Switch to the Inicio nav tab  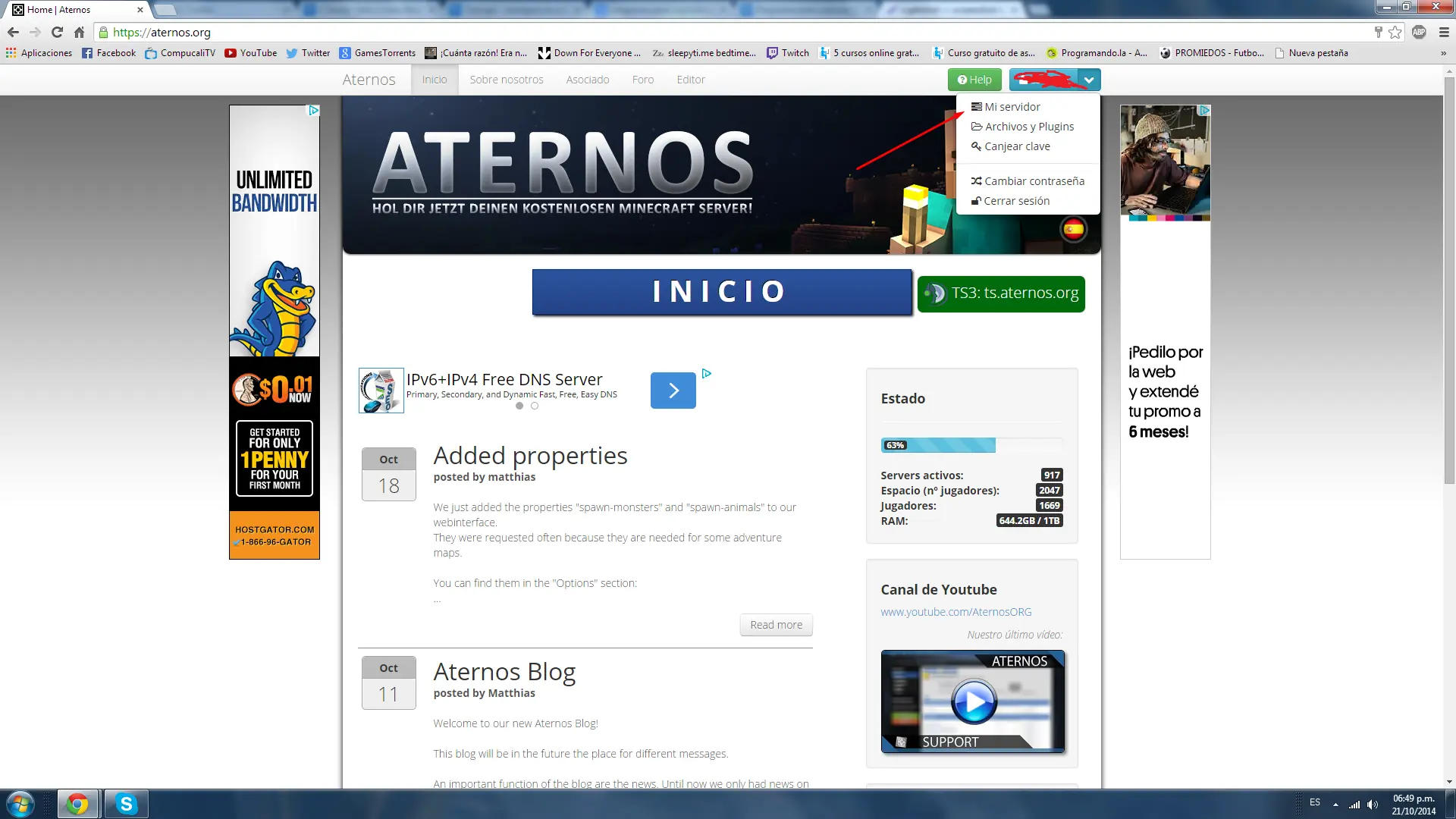pos(435,80)
